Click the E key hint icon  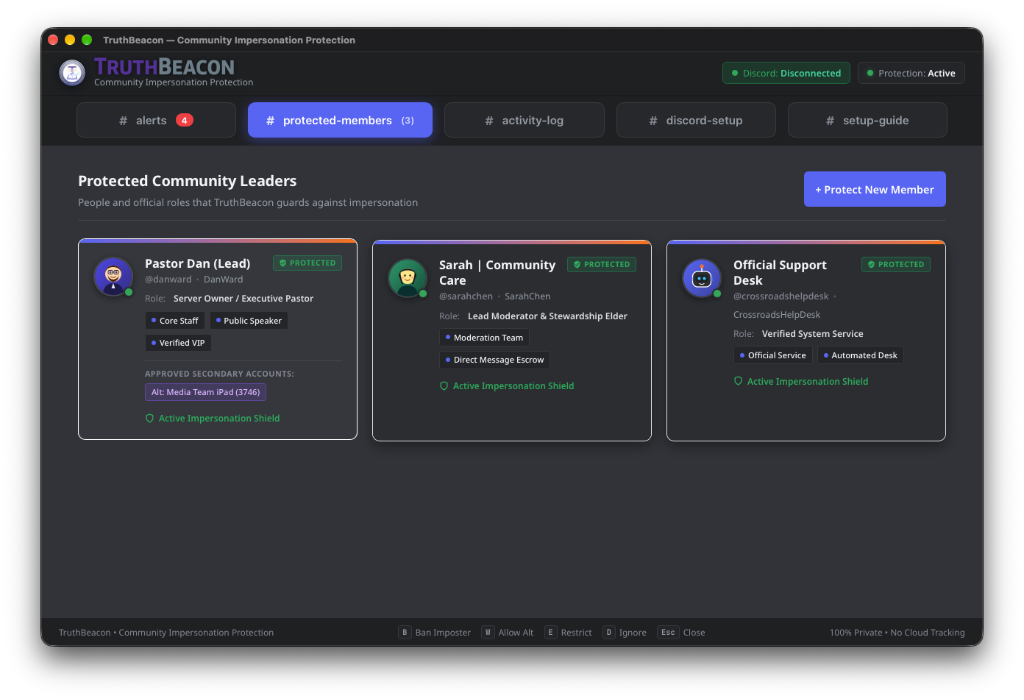[551, 632]
